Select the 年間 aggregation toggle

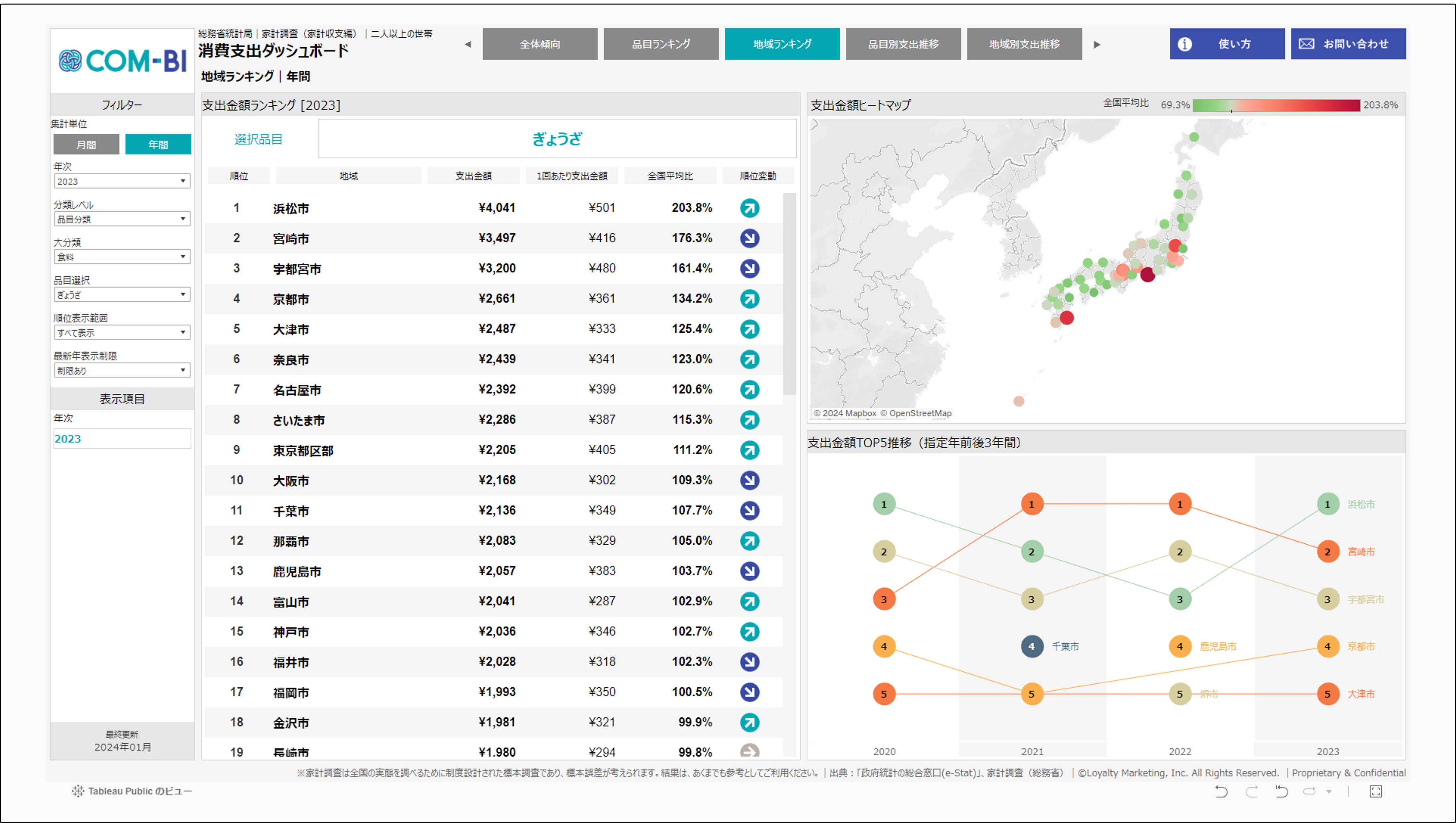click(x=158, y=144)
